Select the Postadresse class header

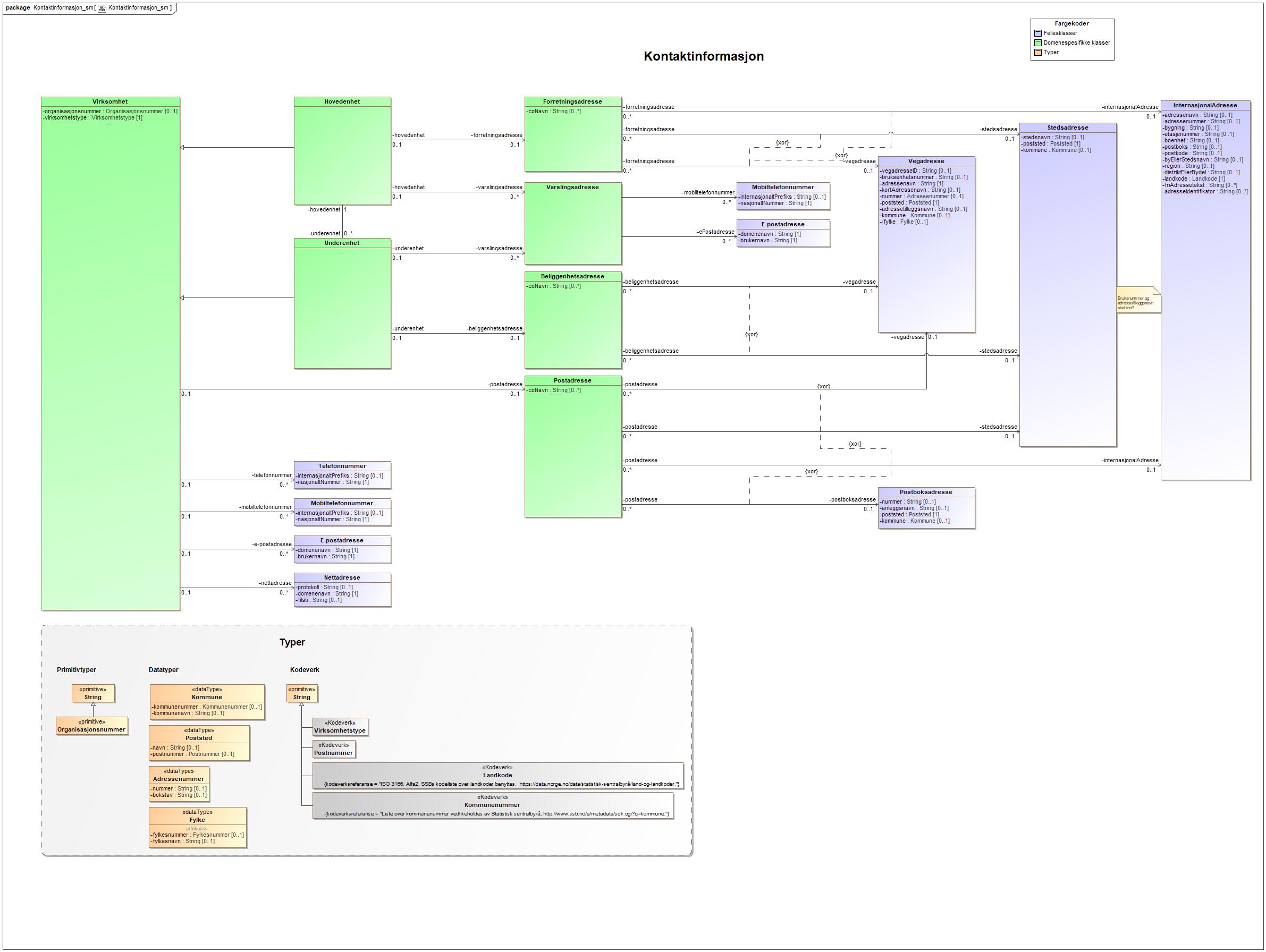pyautogui.click(x=573, y=380)
